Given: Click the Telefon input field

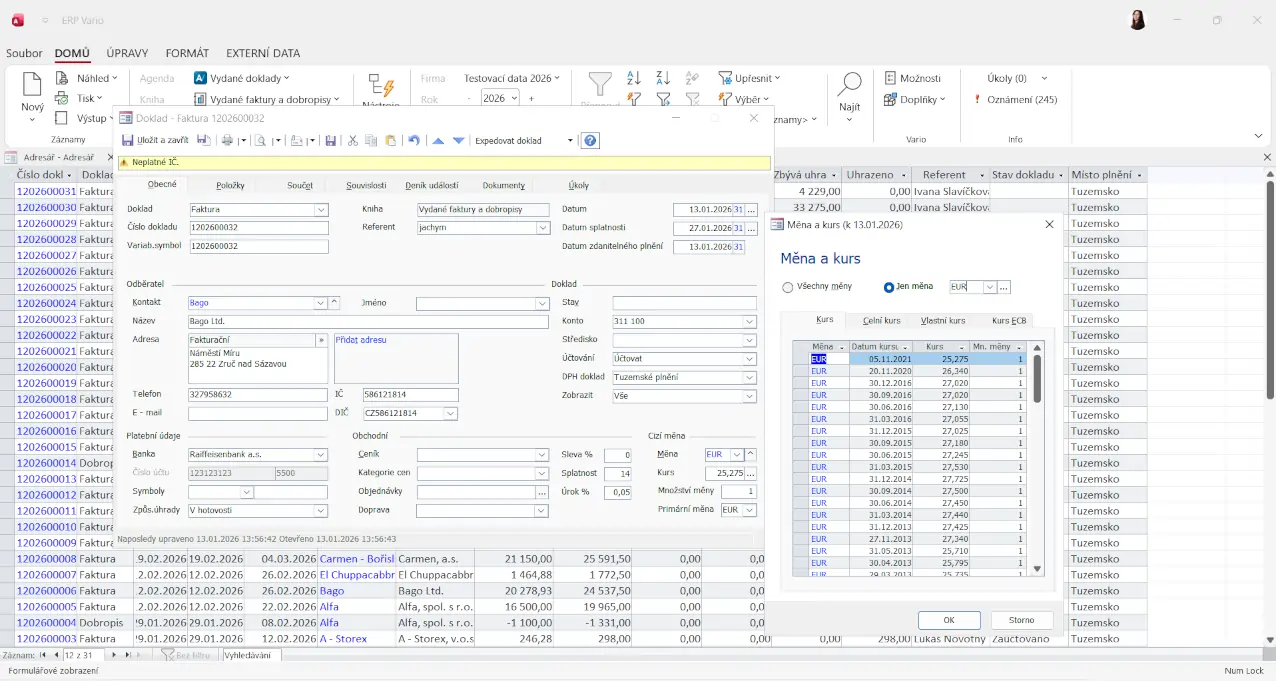Looking at the screenshot, I should (x=258, y=395).
